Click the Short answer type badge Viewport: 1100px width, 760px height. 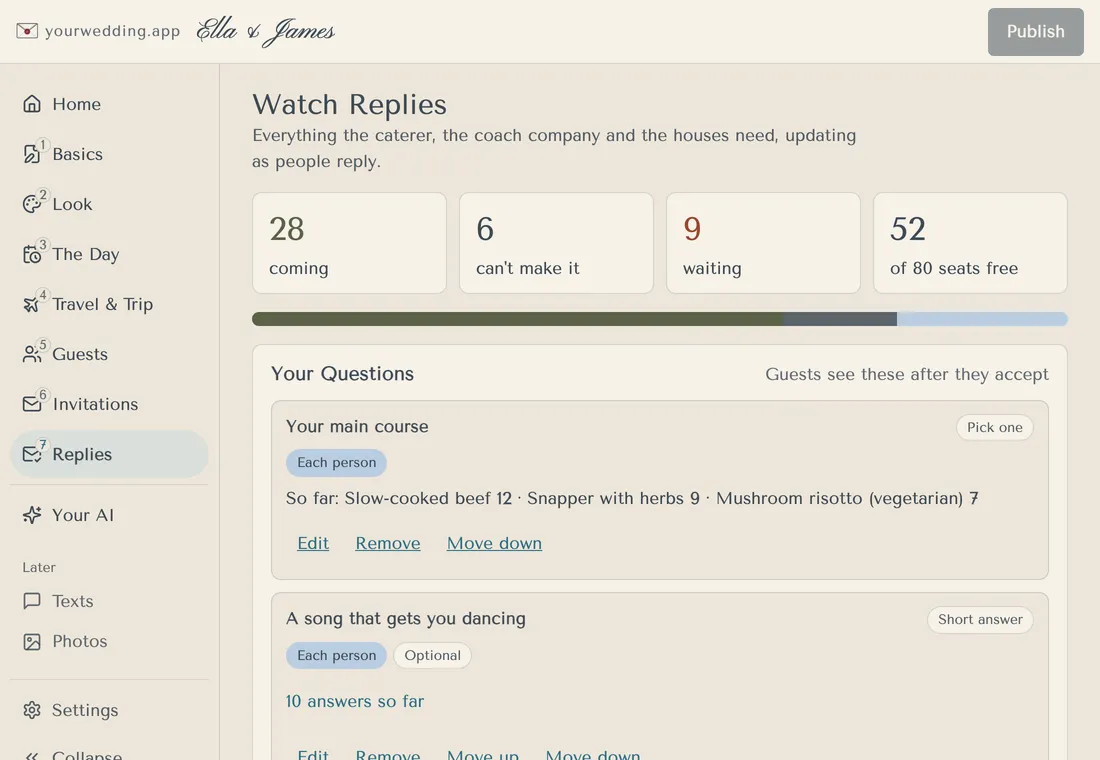(x=980, y=620)
